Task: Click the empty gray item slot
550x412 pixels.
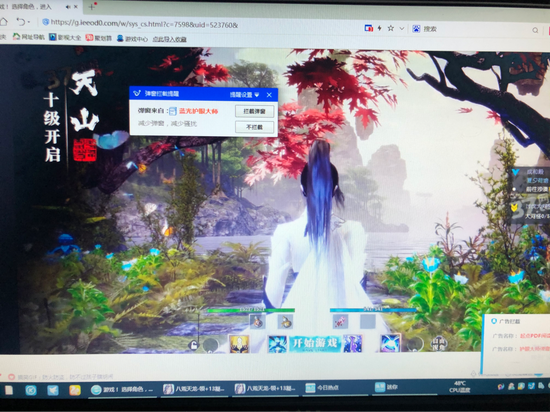Action: point(368,321)
